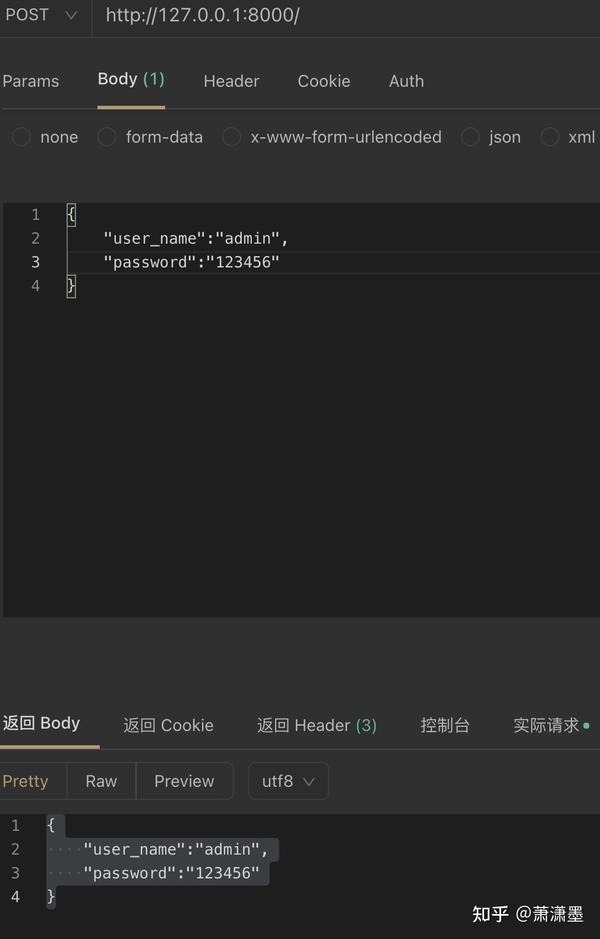Screen dimensions: 600x939
Task: Go to the Auth tab
Action: point(406,81)
